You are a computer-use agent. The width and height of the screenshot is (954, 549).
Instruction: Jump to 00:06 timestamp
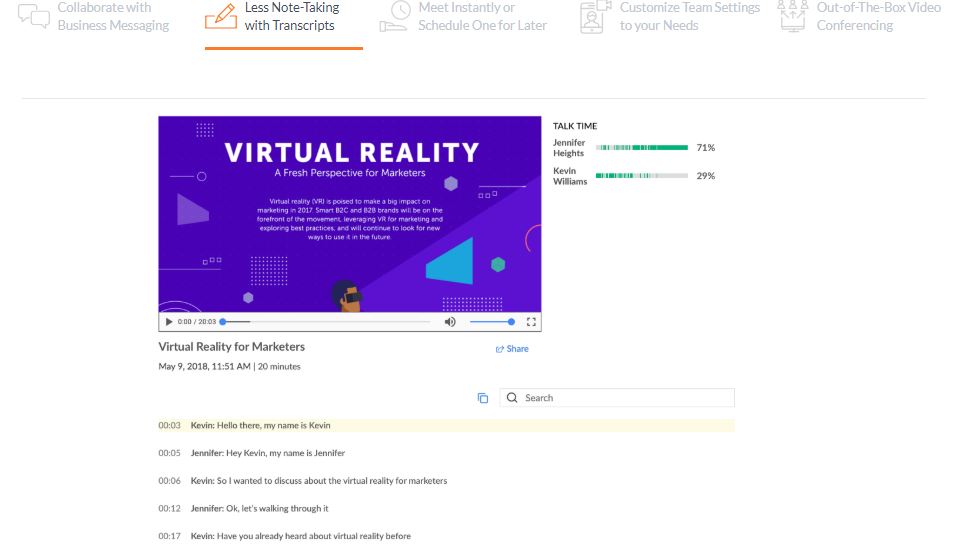pos(169,481)
